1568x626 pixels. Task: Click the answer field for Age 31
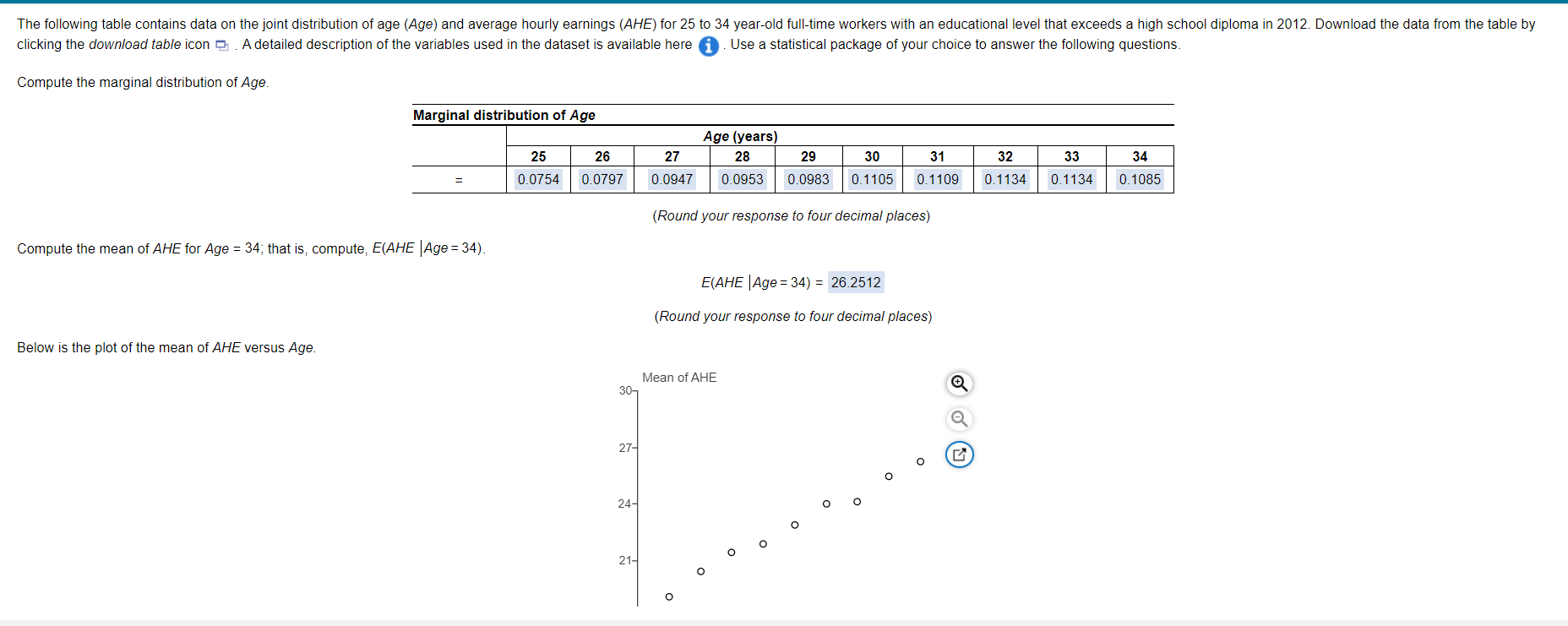click(937, 179)
